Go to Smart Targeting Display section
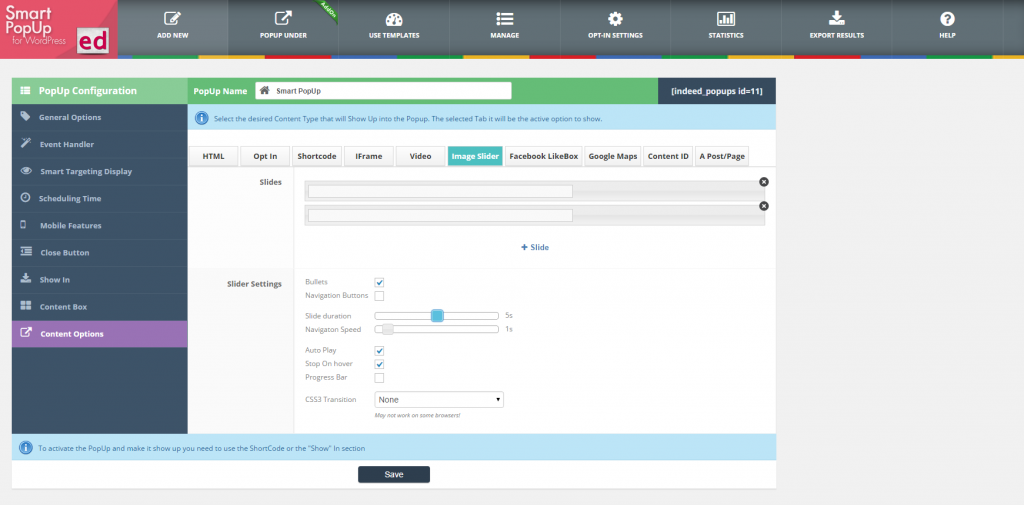Viewport: 1024px width, 505px height. tap(99, 171)
